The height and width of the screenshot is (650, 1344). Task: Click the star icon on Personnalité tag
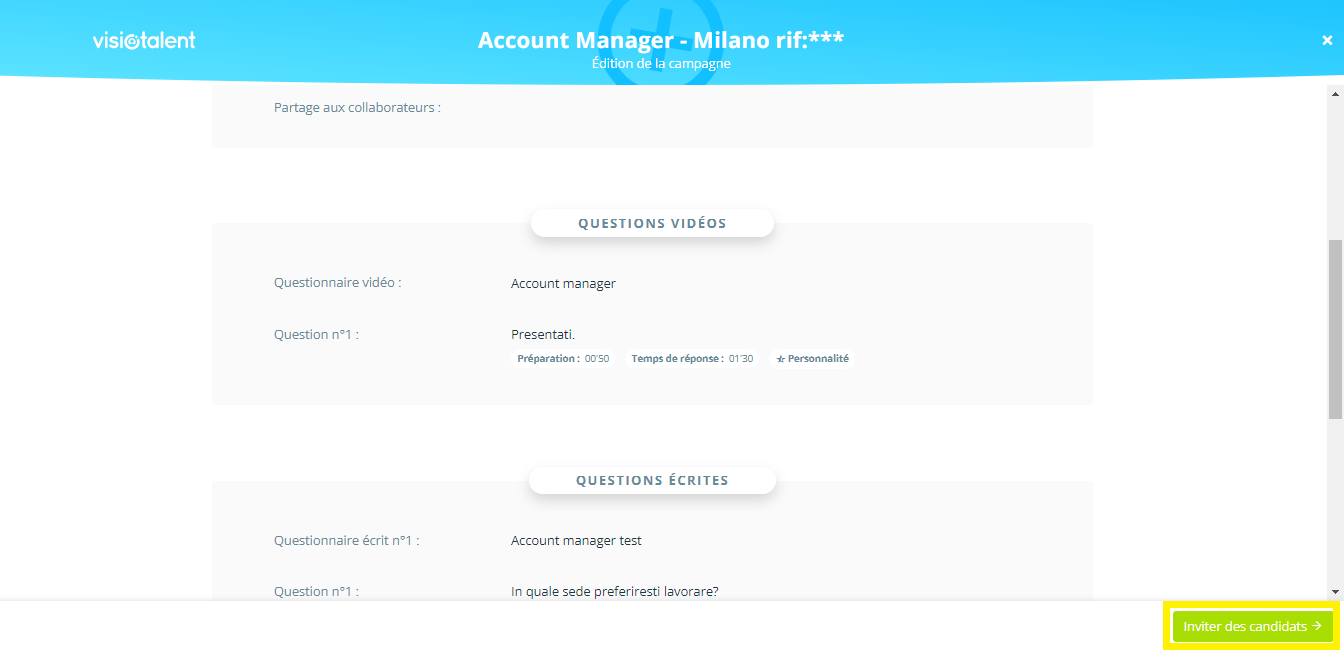tap(781, 359)
